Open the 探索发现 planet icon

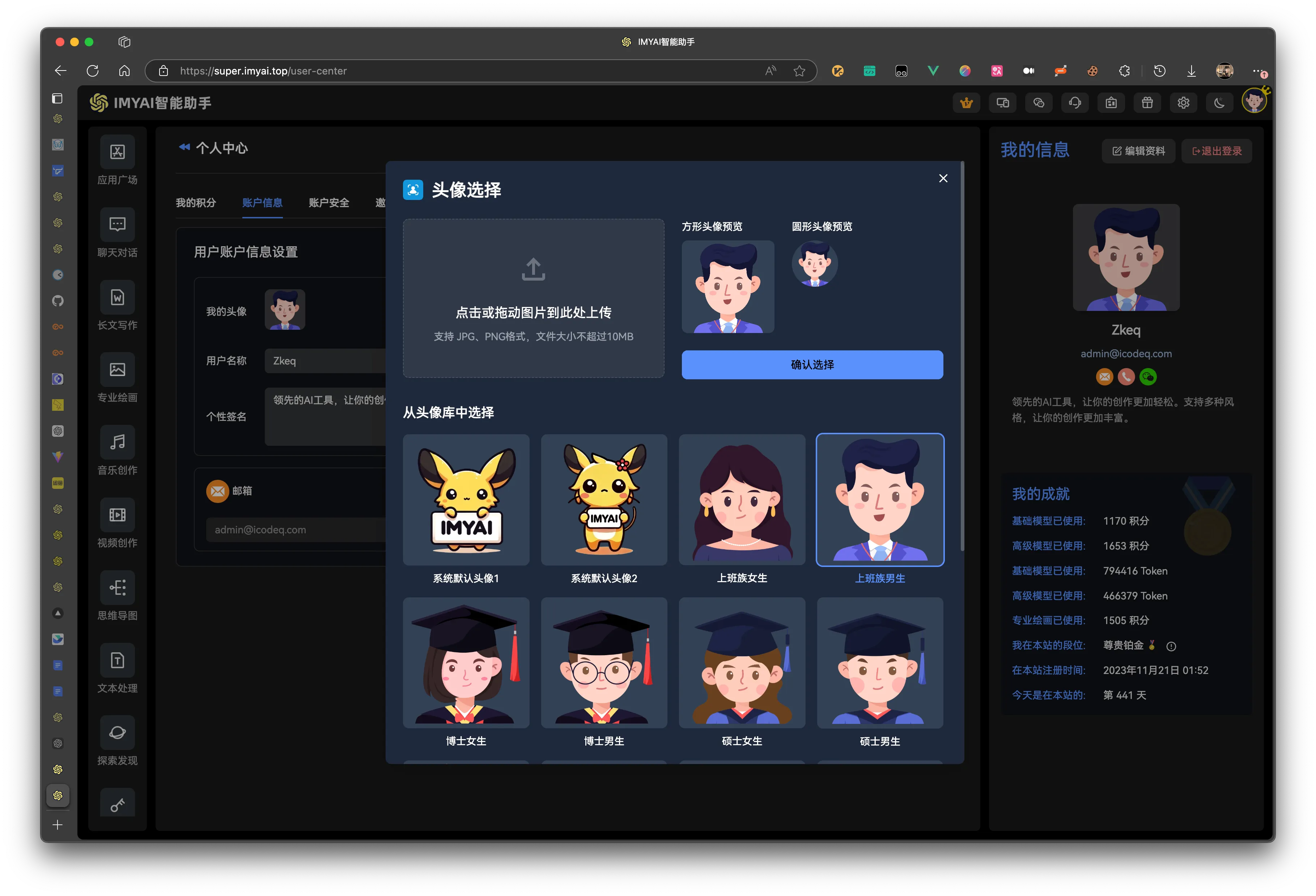click(117, 733)
